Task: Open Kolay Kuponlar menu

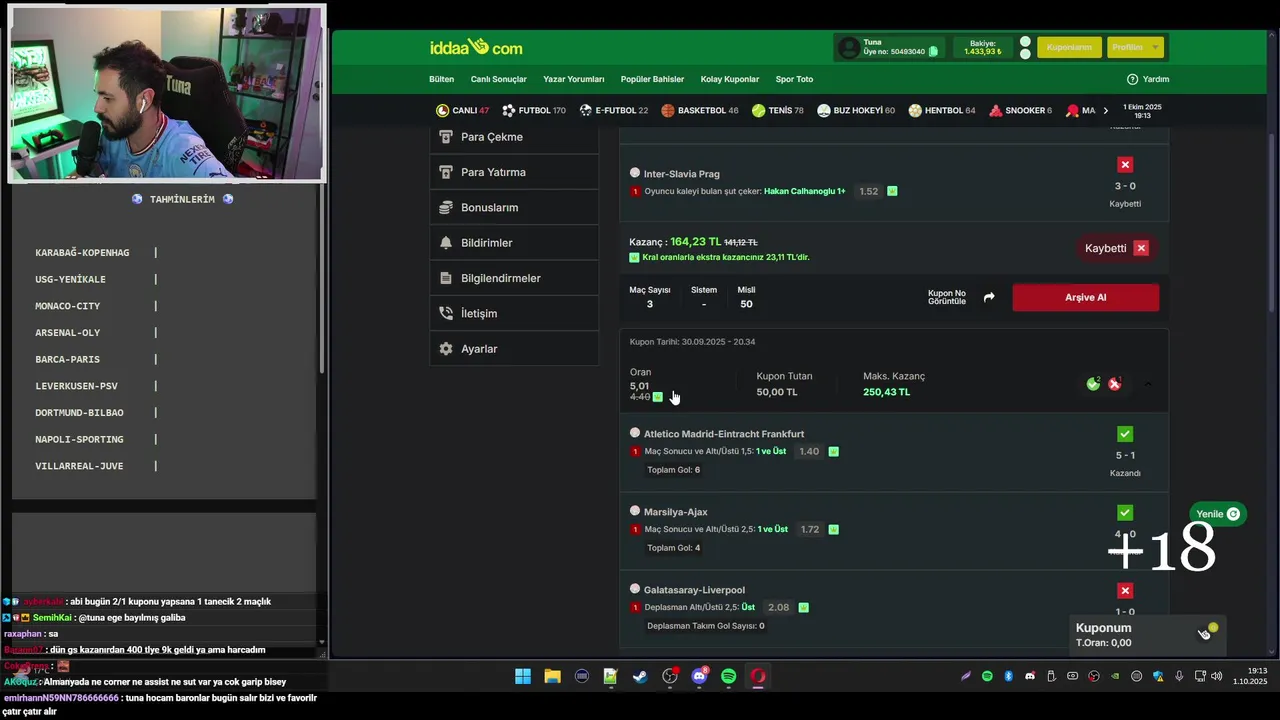Action: 730,79
